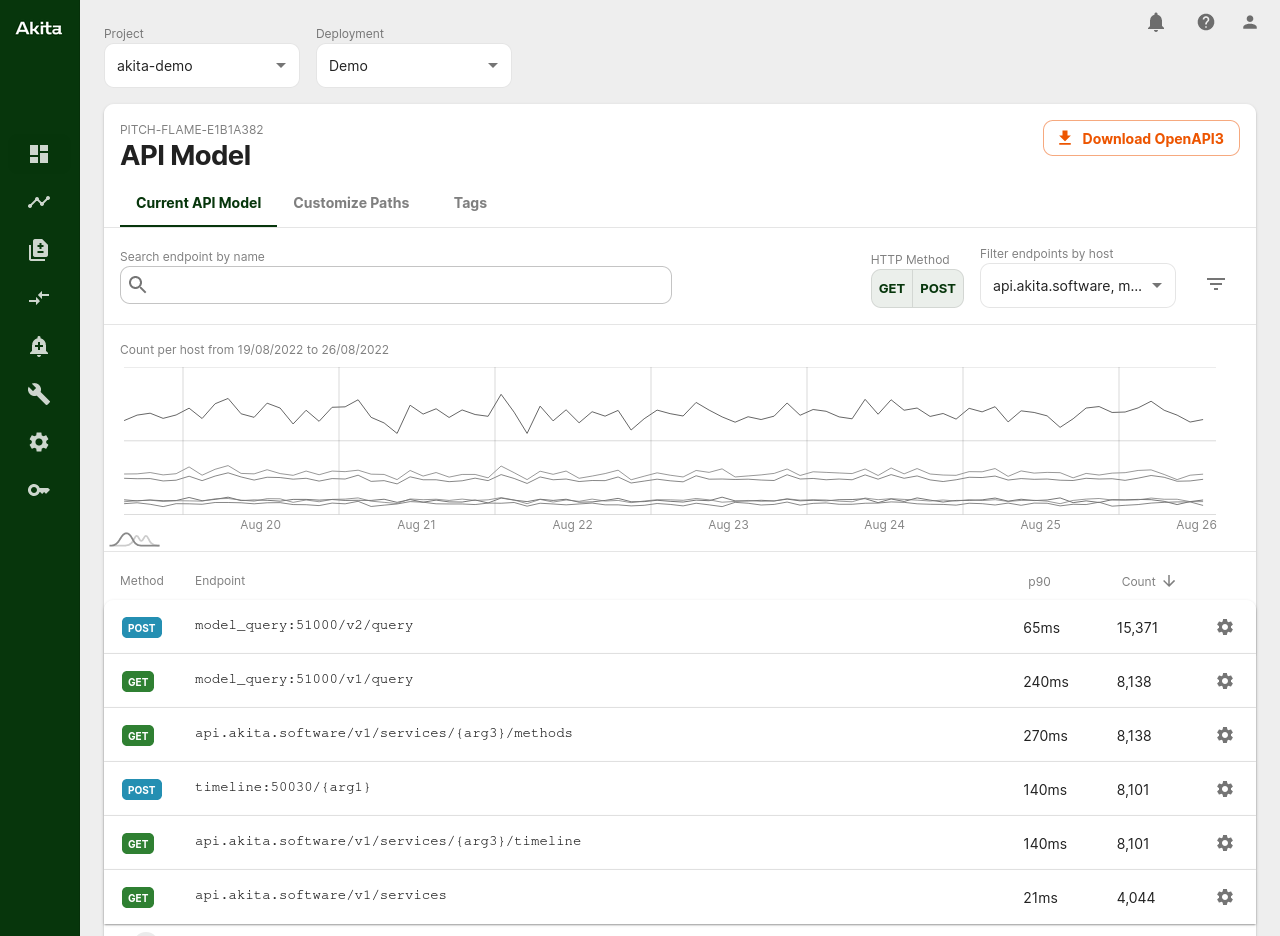Open settings gear for api.akita.software/v1/services row

1225,897
